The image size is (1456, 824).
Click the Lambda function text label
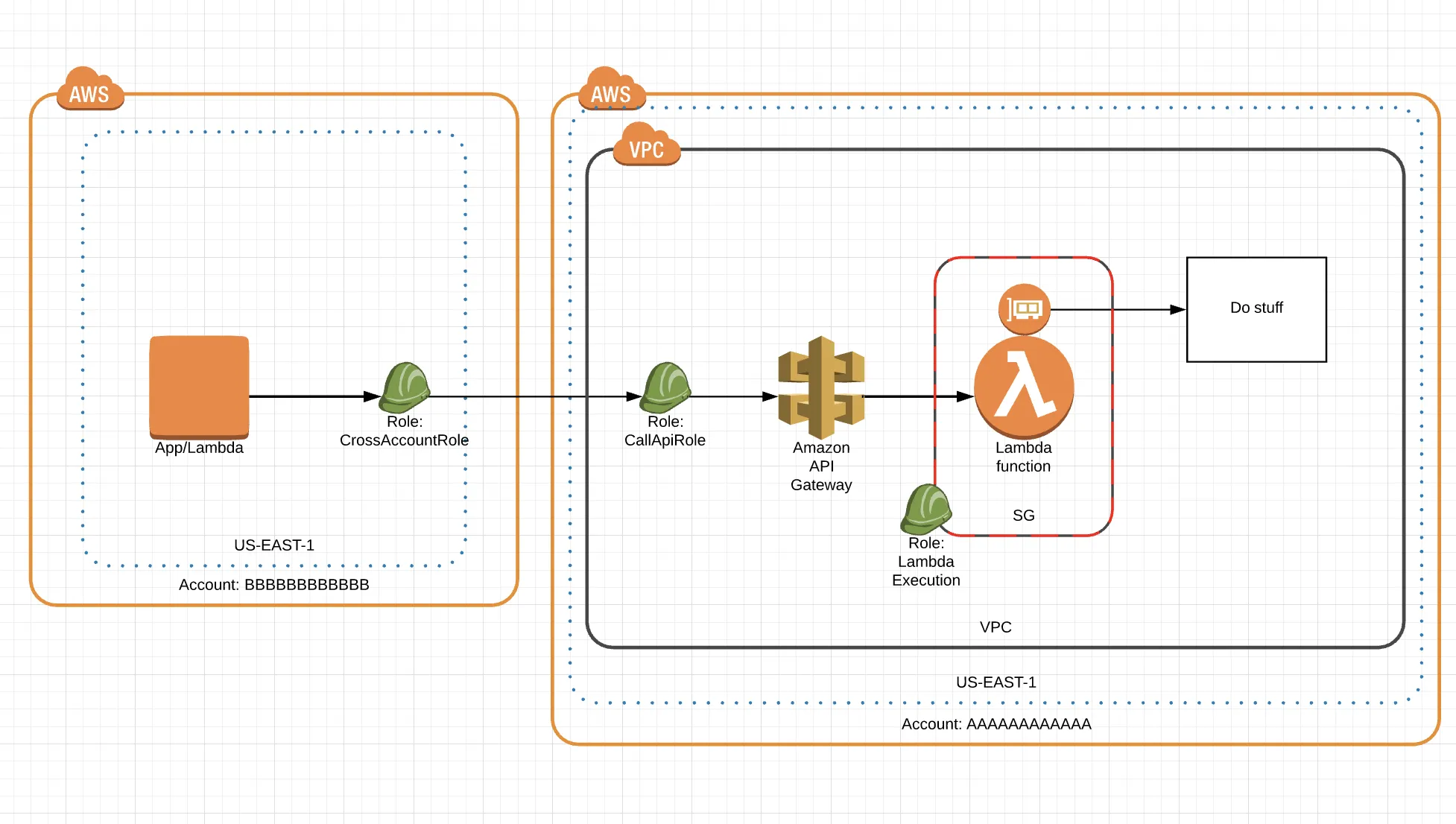1023,457
